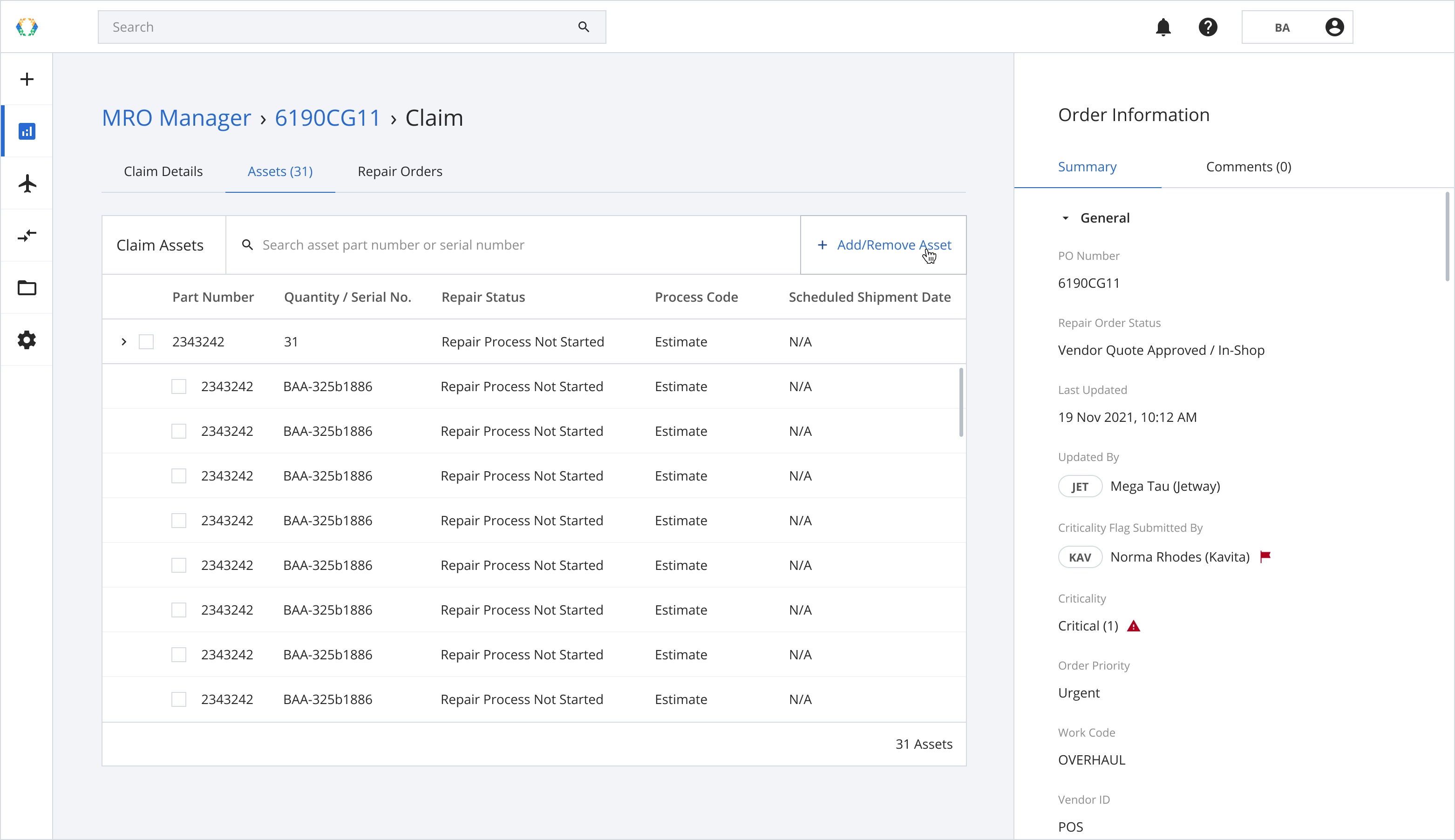This screenshot has height=840, width=1455.
Task: Click the Scheduled Shipment Date column header
Action: pos(870,297)
